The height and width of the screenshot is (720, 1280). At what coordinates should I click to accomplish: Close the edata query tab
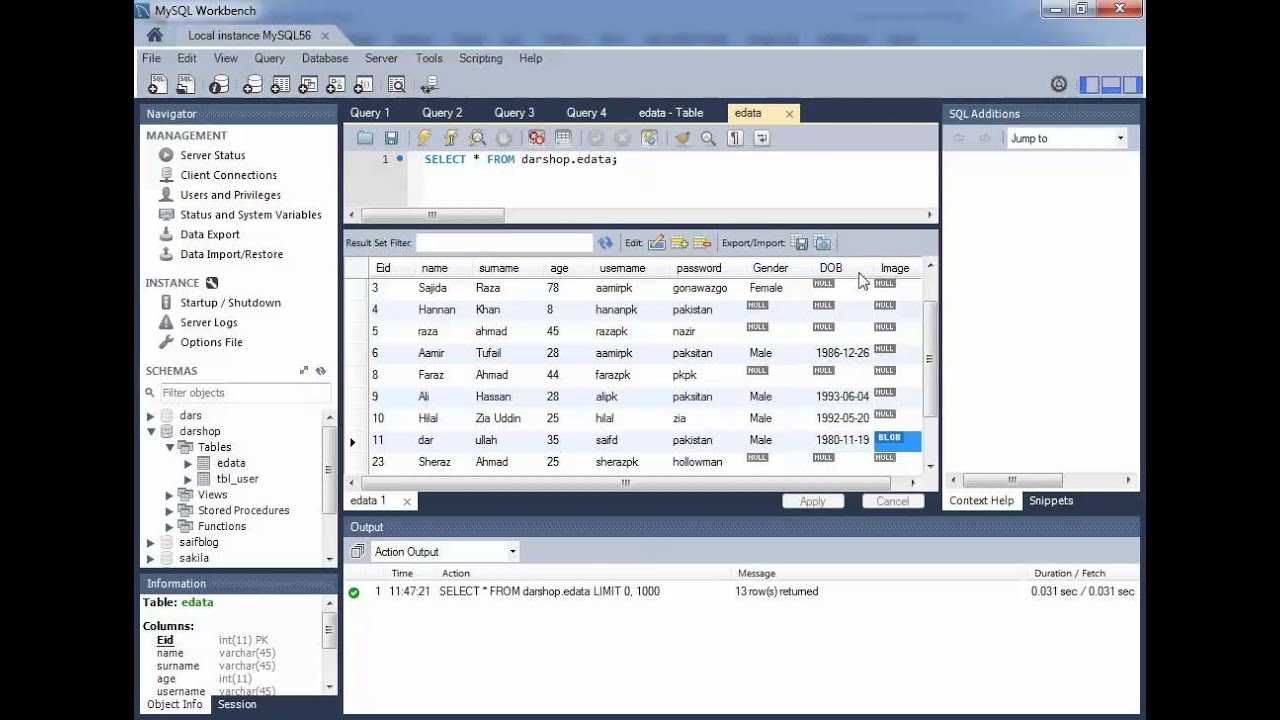click(789, 114)
